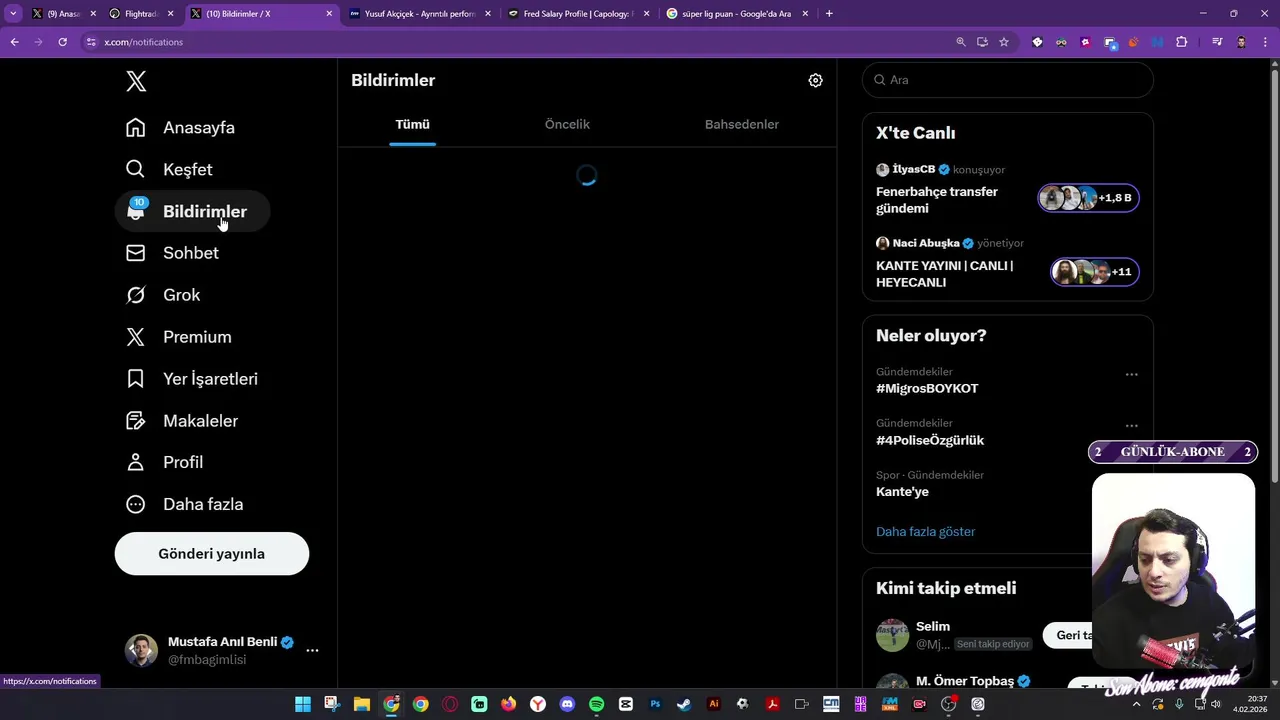1280x720 pixels.
Task: Switch to süper lig puan Google tab
Action: tap(737, 14)
